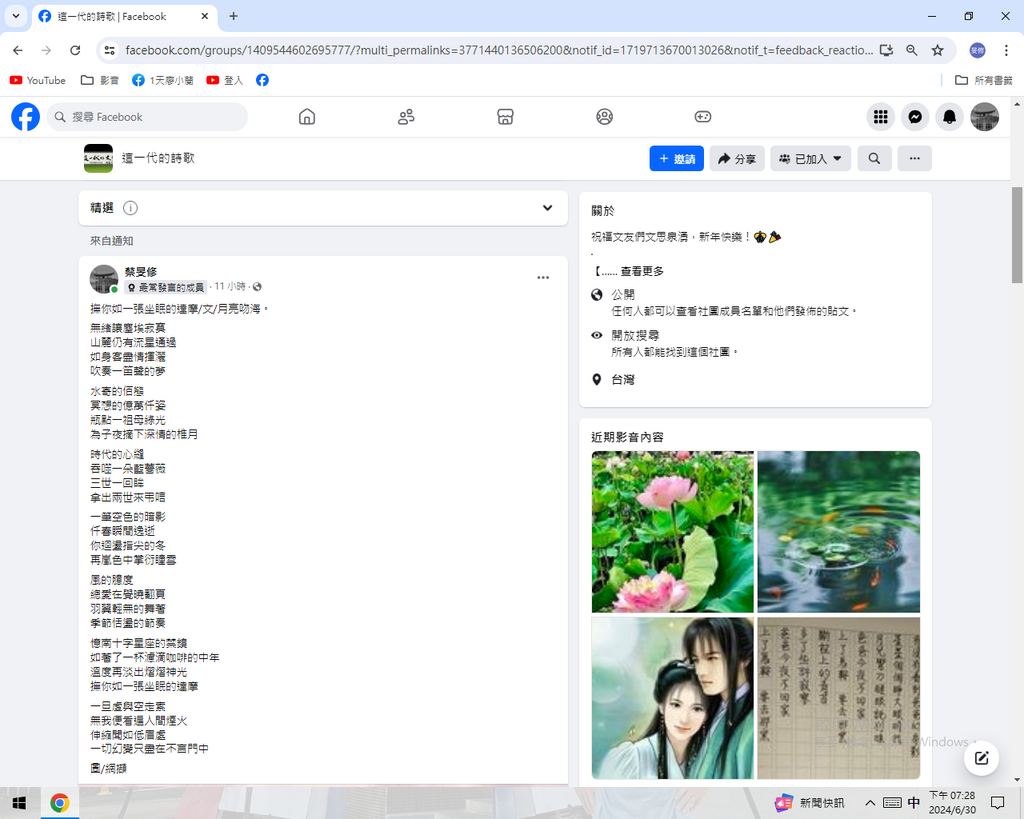
Task: Click 查看更多 in the About section
Action: point(642,271)
